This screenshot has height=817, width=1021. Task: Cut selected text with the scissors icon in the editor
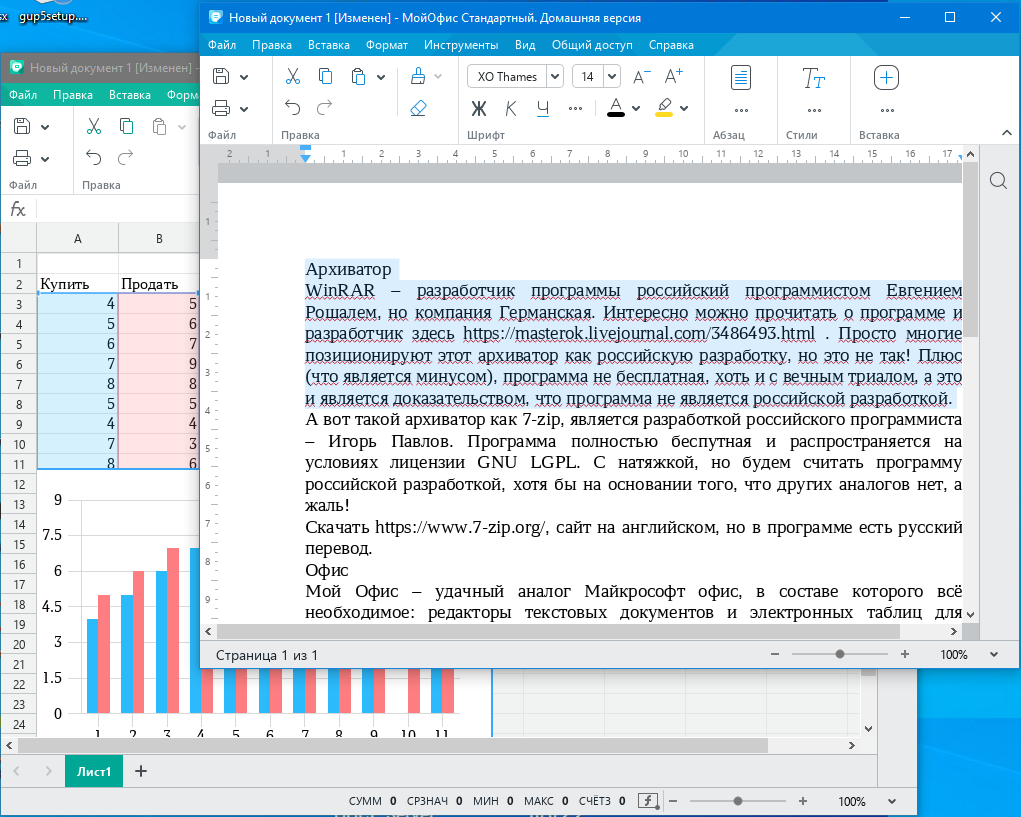(293, 76)
